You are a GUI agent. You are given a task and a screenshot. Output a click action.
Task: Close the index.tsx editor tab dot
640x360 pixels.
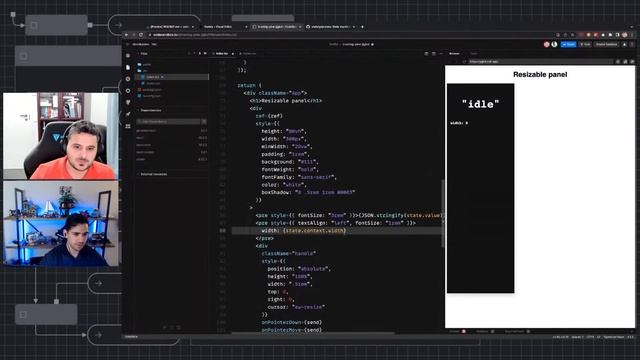click(x=233, y=53)
